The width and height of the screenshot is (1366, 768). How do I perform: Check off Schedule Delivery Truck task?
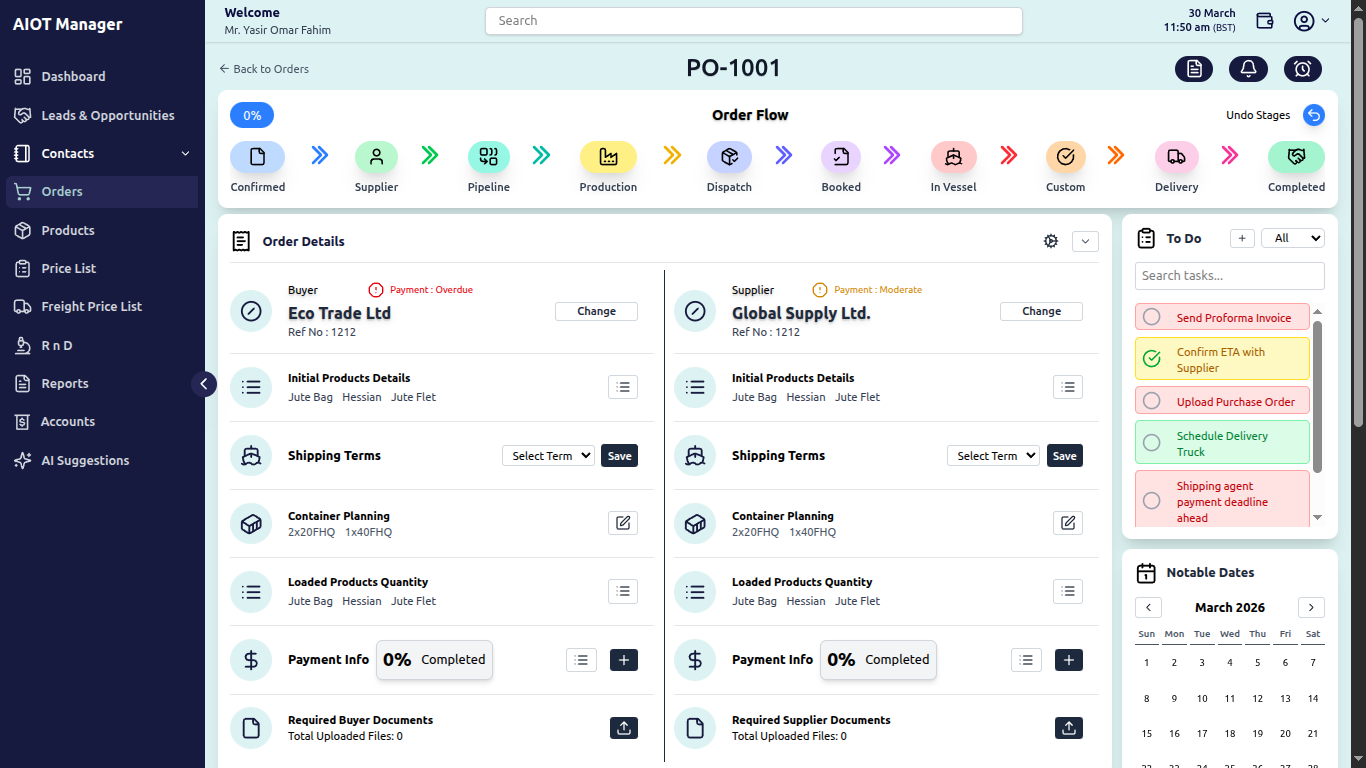point(1152,443)
